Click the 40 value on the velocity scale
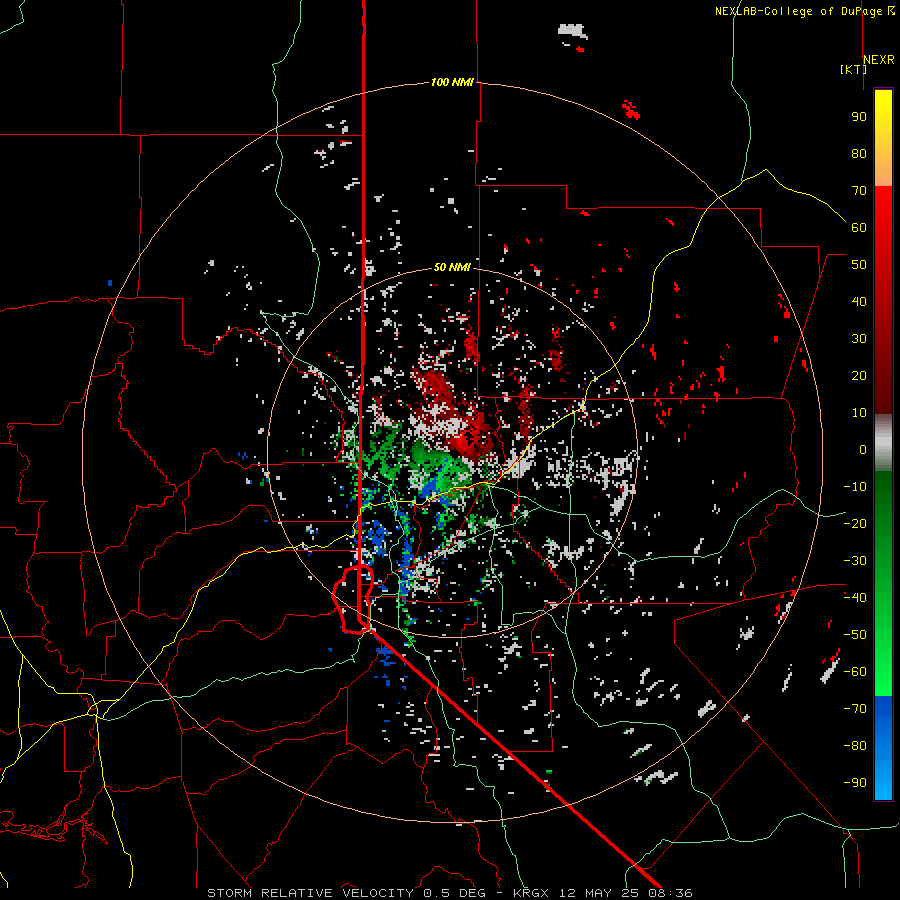The height and width of the screenshot is (900, 900). (859, 302)
